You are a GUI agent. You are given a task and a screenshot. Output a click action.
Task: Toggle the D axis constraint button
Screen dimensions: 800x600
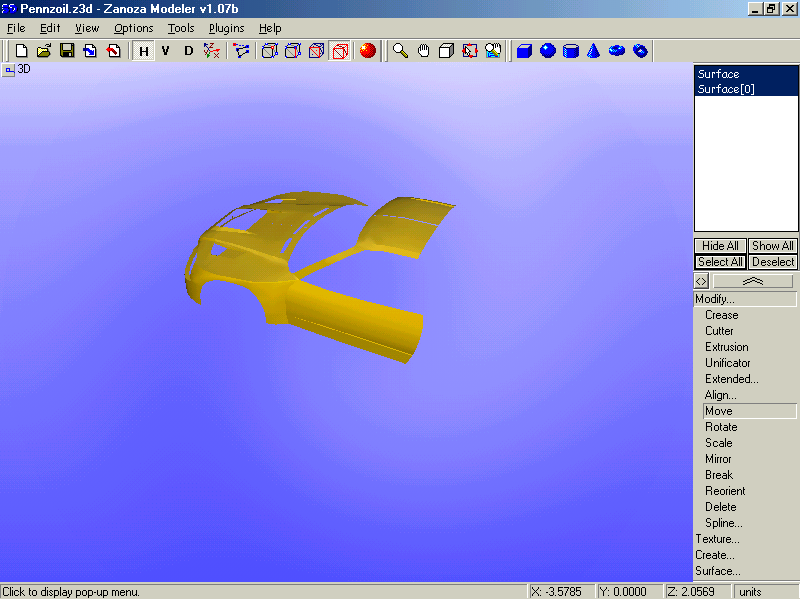[x=189, y=51]
